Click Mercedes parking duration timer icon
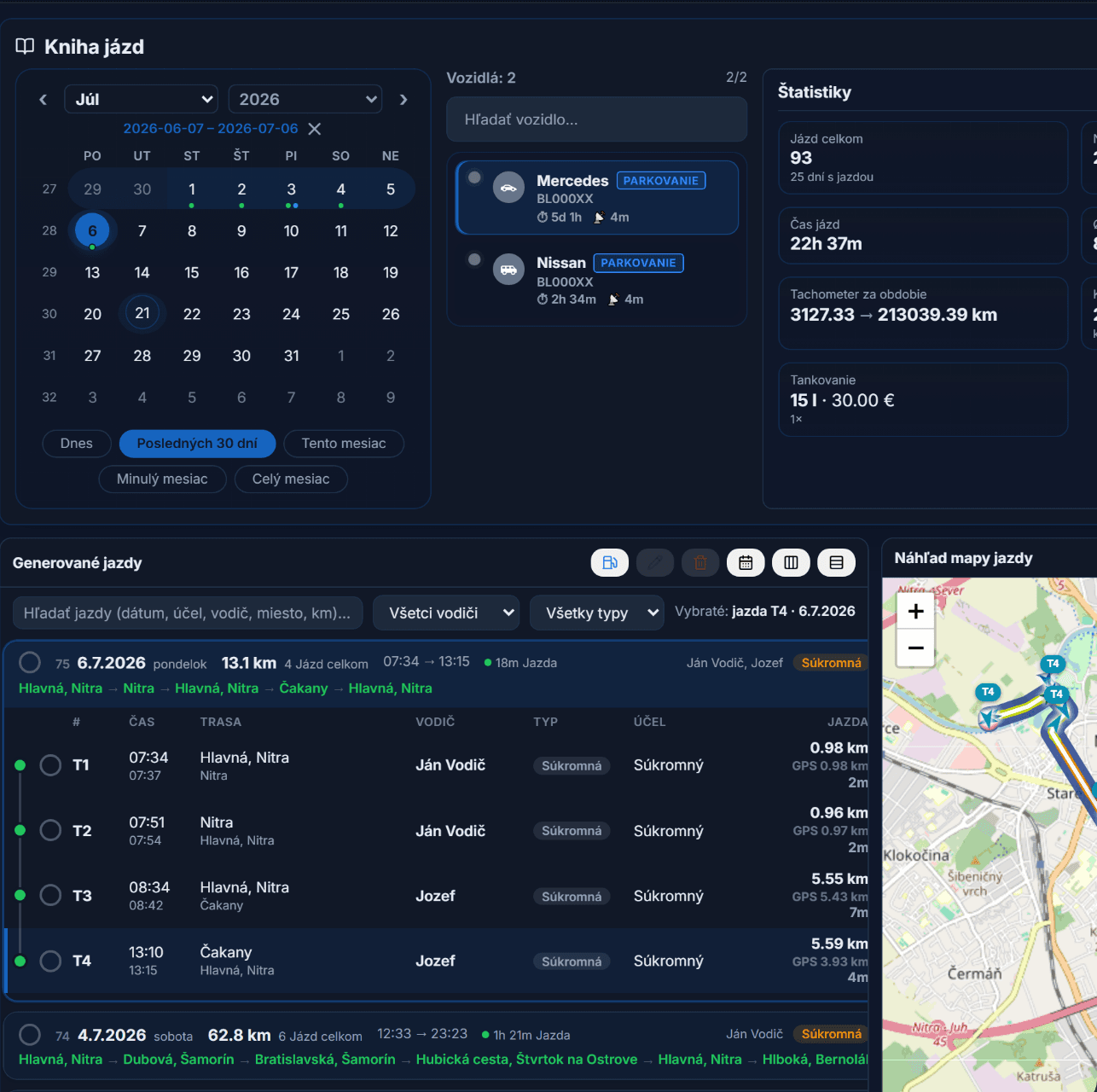Viewport: 1097px width, 1092px height. [543, 218]
